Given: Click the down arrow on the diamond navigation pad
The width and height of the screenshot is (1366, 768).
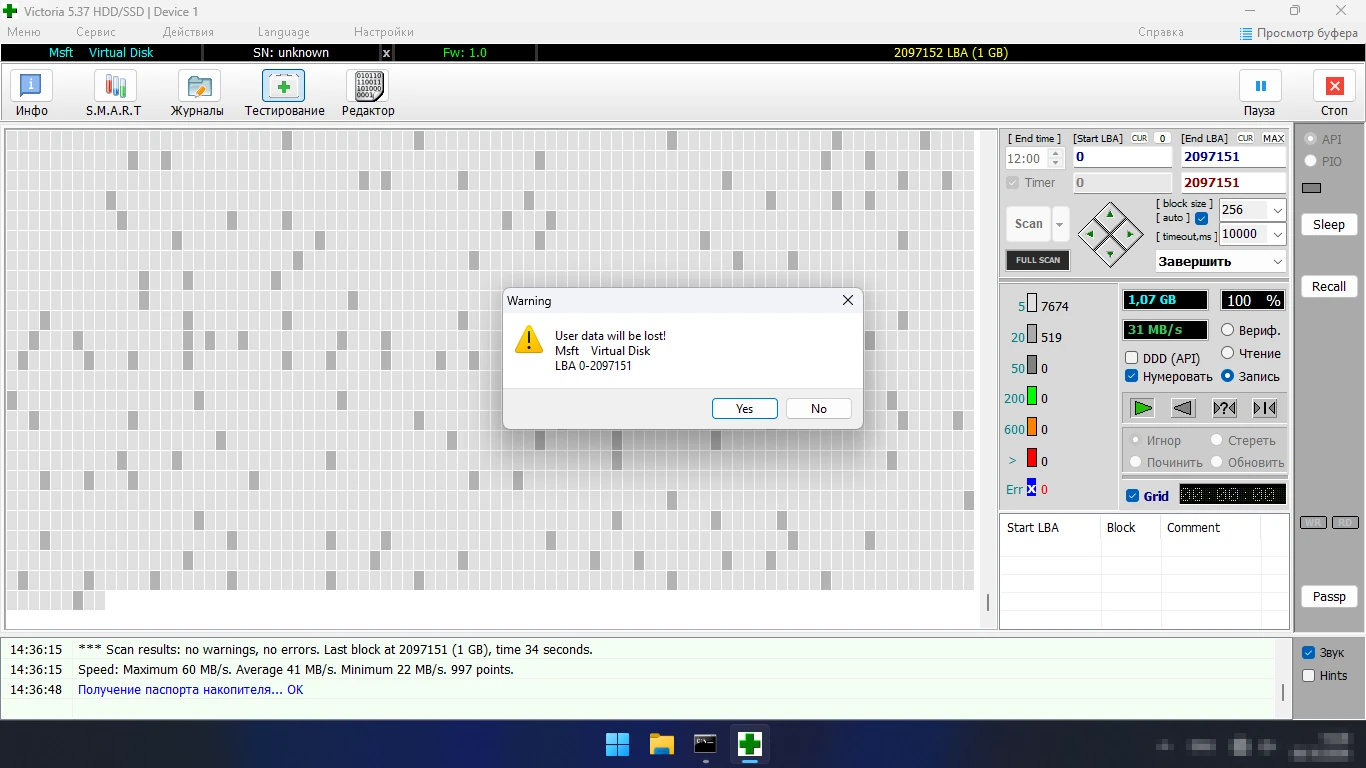Looking at the screenshot, I should click(1110, 253).
